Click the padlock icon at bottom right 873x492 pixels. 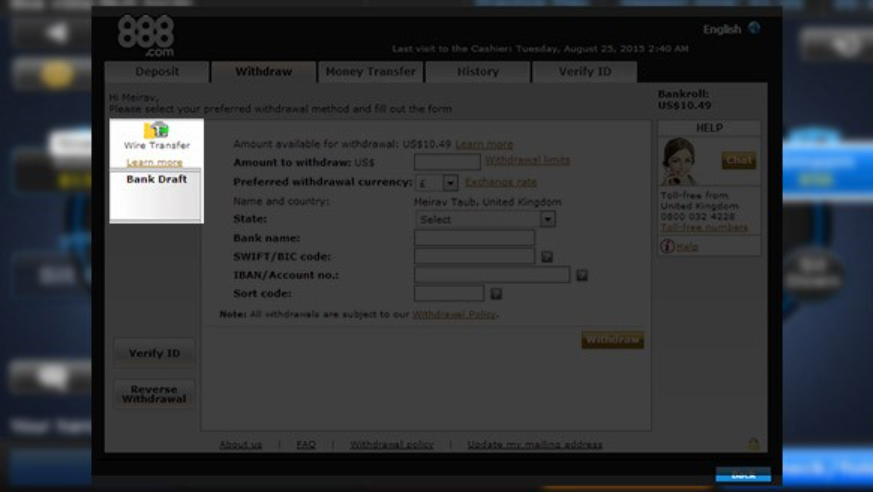coord(753,444)
